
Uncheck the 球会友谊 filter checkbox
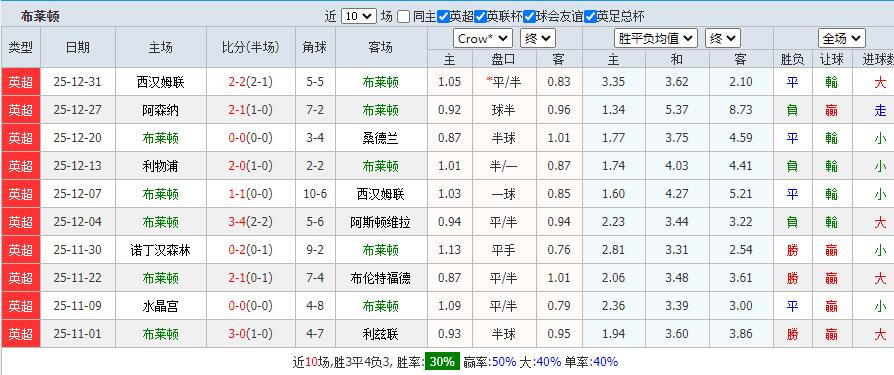point(530,17)
